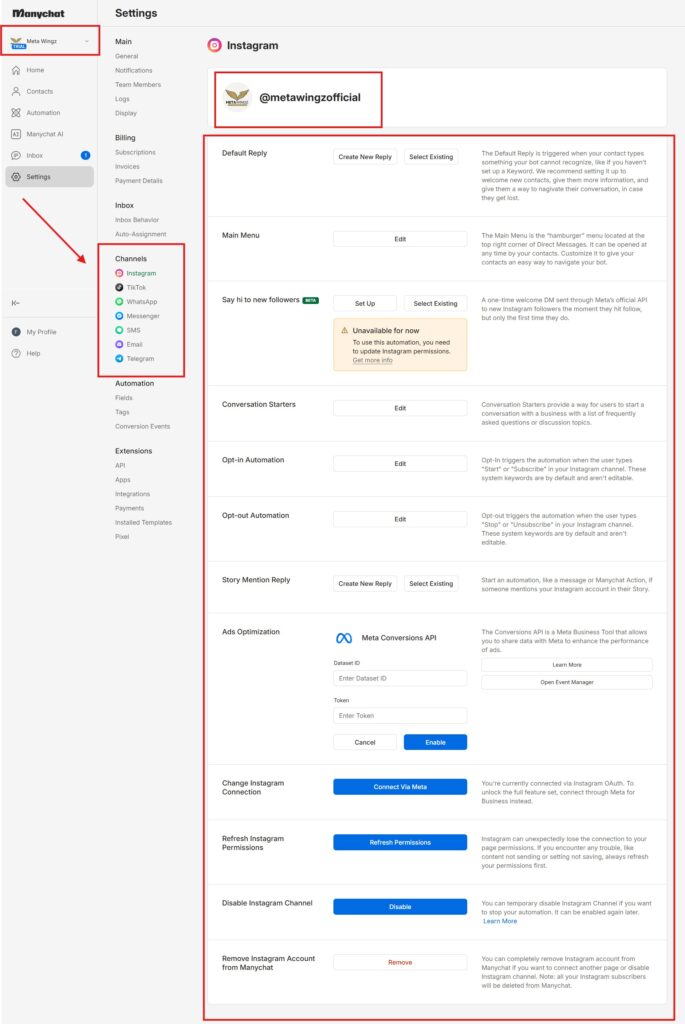Click Refresh Permissions button
The image size is (685, 1024).
(400, 842)
